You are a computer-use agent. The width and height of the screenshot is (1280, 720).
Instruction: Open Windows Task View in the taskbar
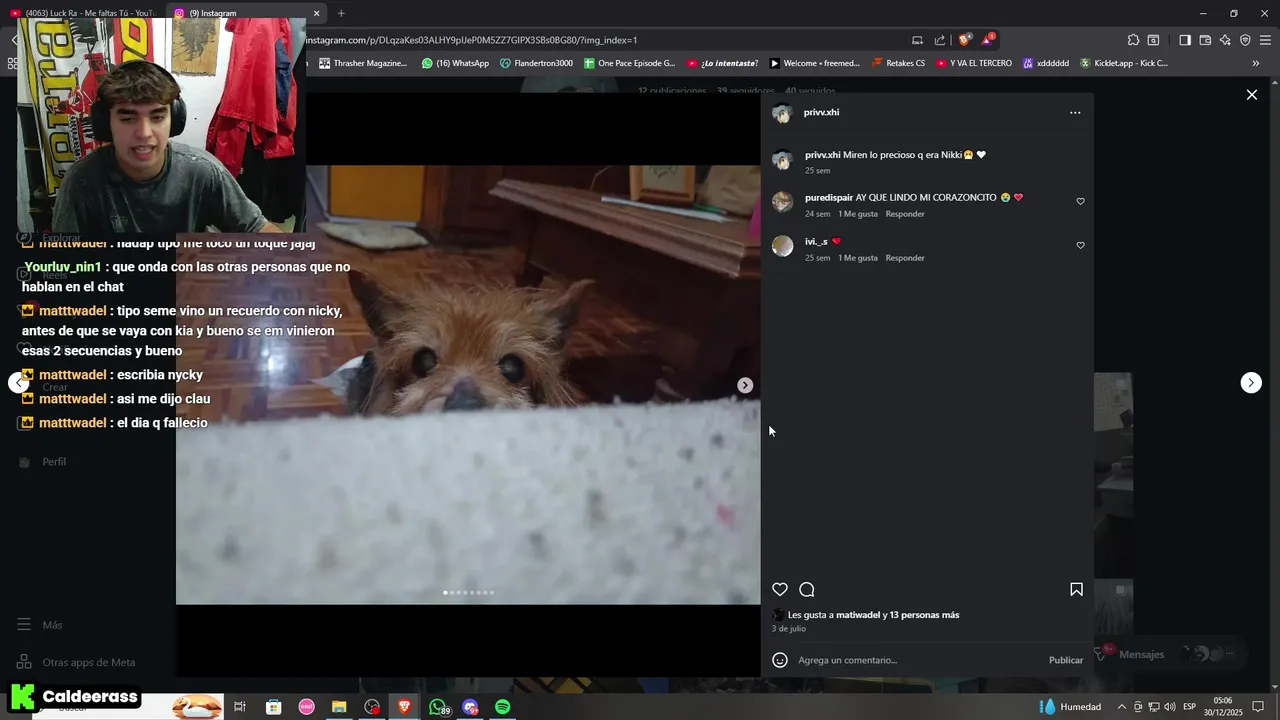pyautogui.click(x=240, y=707)
